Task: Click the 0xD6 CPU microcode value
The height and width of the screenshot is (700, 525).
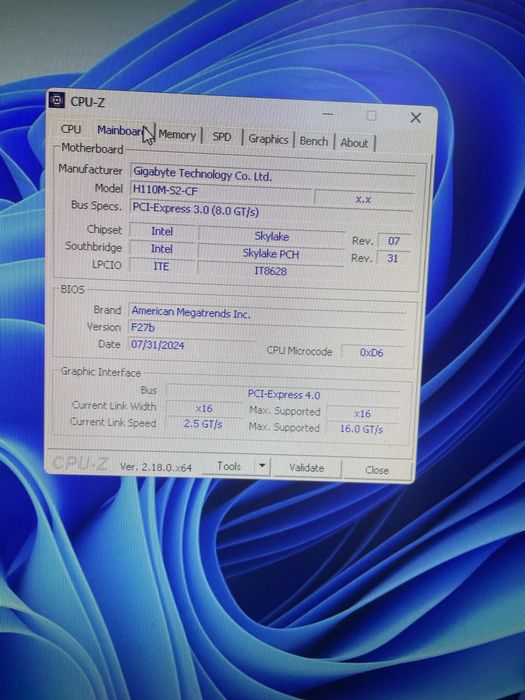Action: (x=372, y=352)
